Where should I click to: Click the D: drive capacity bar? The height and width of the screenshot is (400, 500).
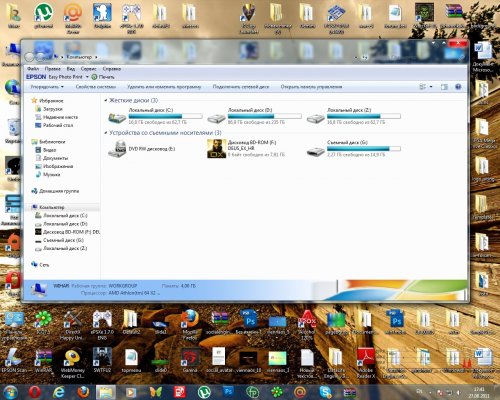(x=265, y=116)
